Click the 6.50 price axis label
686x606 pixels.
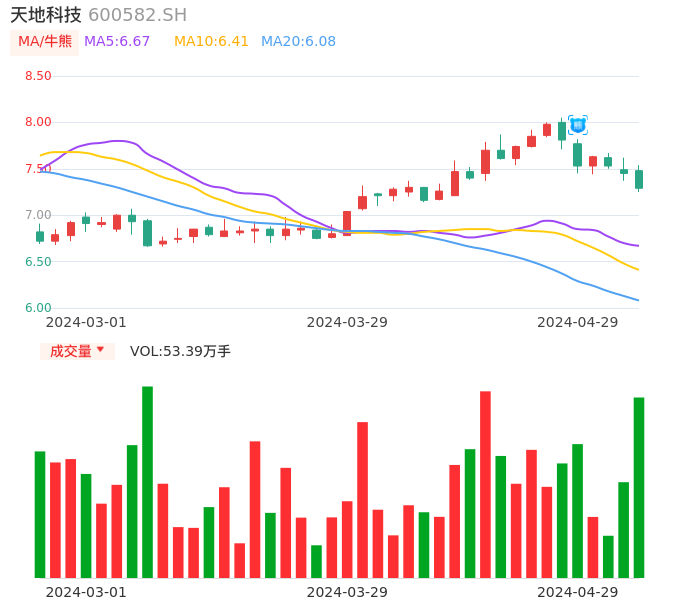coord(38,262)
